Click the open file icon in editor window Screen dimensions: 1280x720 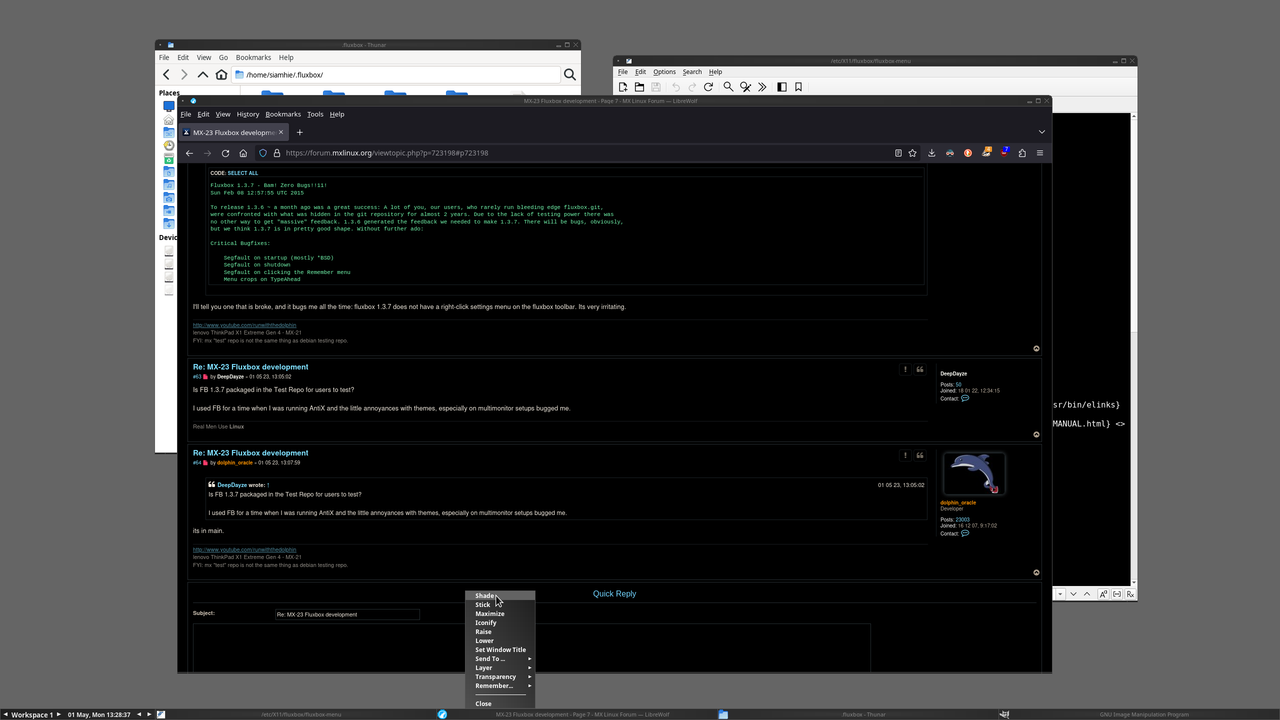pyautogui.click(x=639, y=87)
